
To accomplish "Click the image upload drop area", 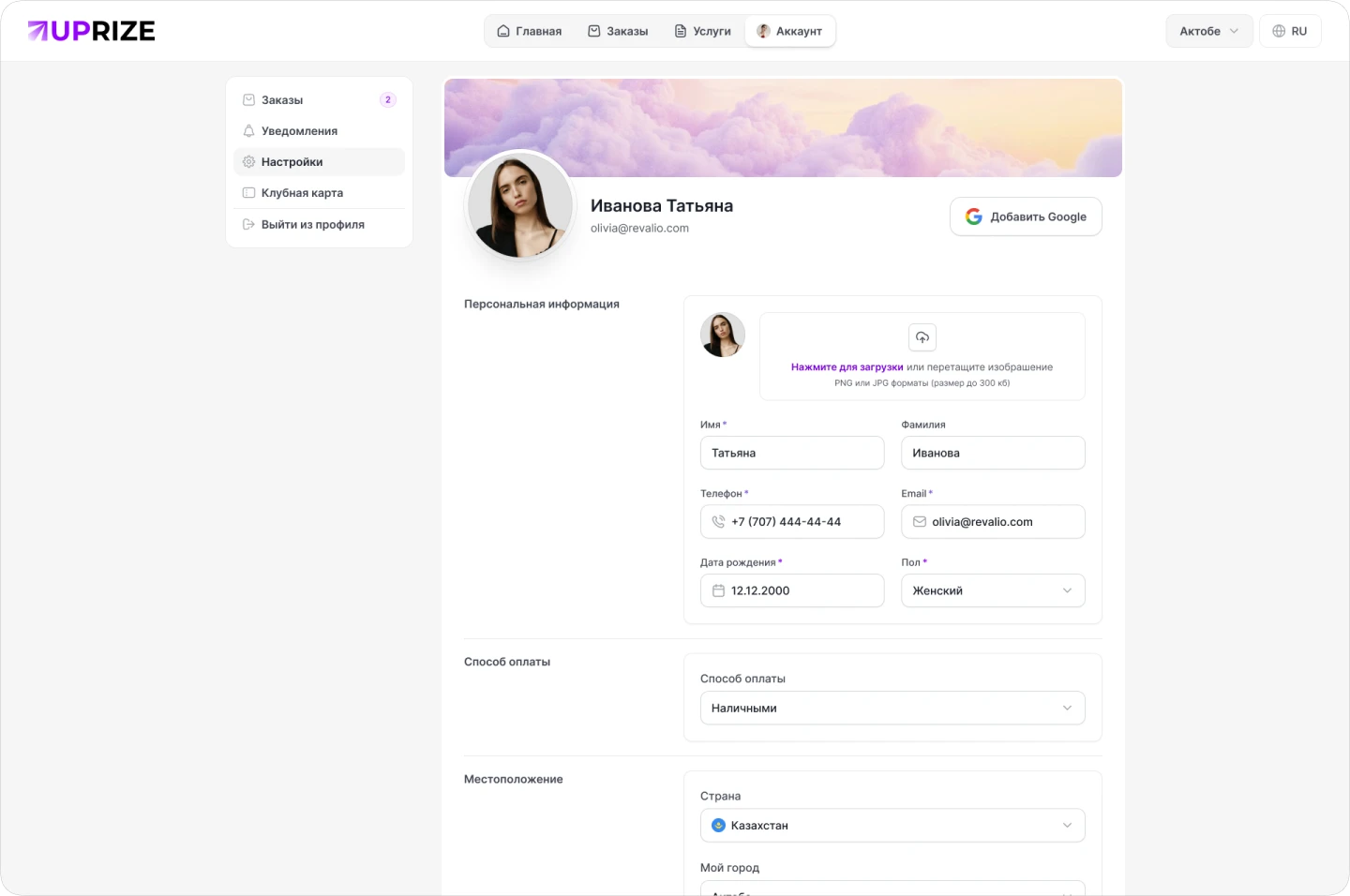I will pos(922,356).
